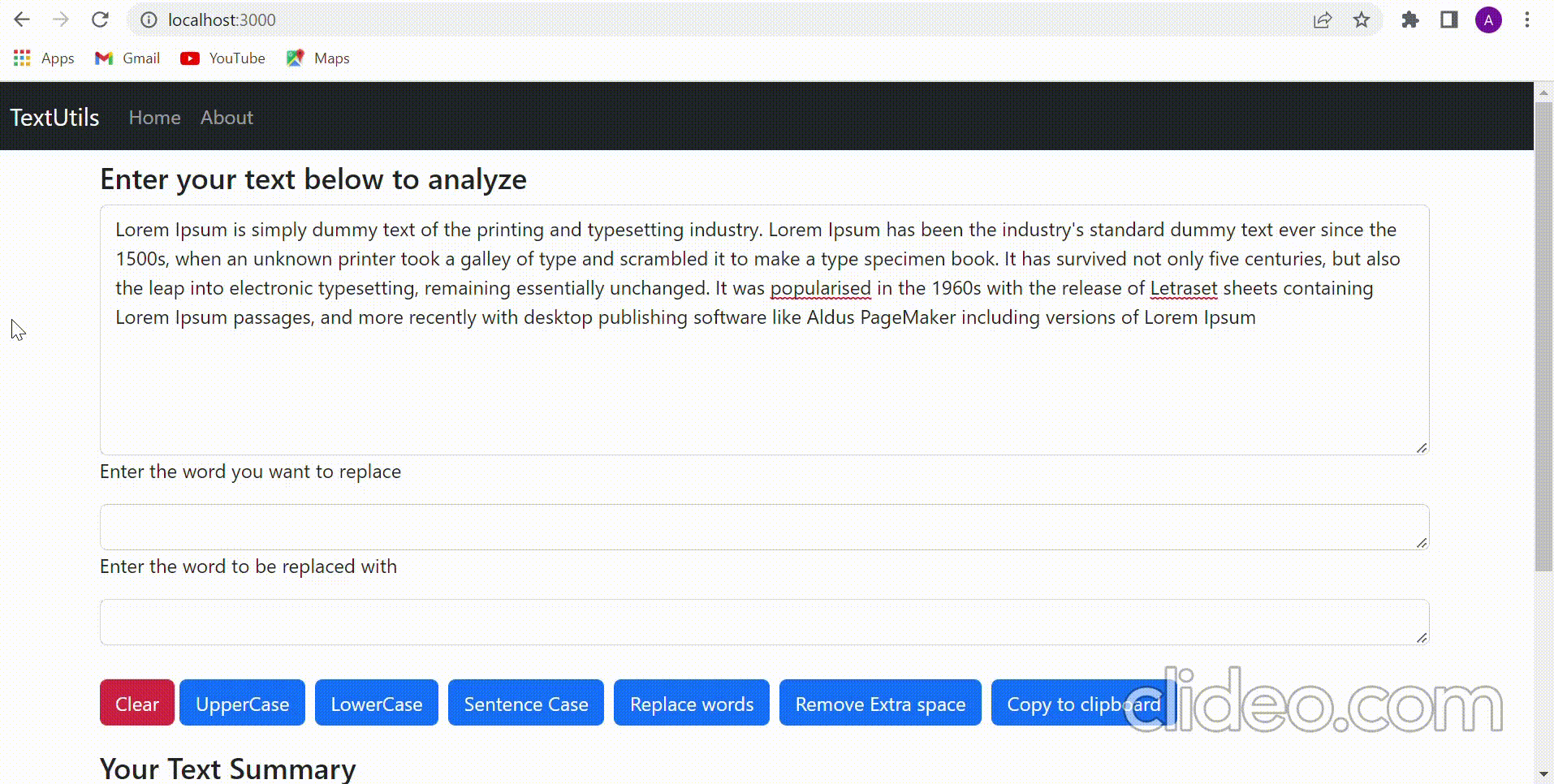Image resolution: width=1554 pixels, height=784 pixels.
Task: View site information icon in address bar
Action: click(x=149, y=19)
